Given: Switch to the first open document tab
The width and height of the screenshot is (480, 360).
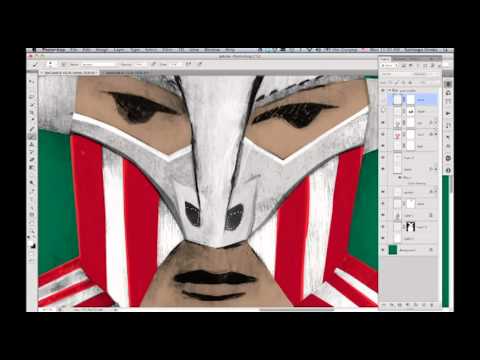Looking at the screenshot, I should 69,72.
